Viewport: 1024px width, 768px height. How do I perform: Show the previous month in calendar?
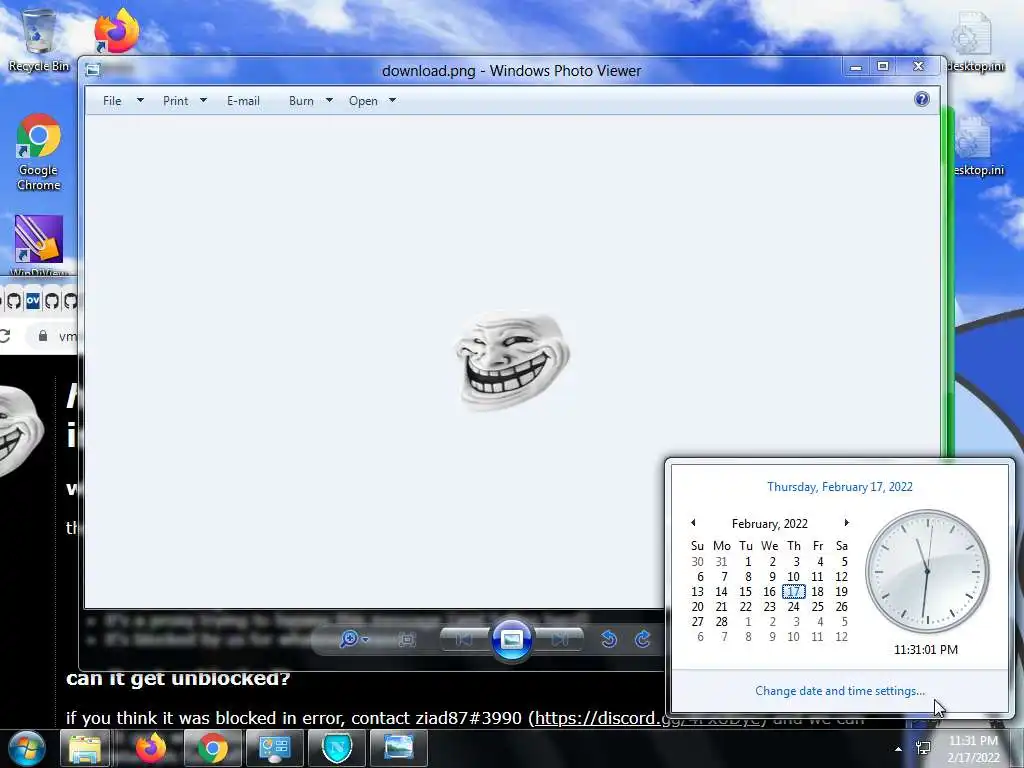pos(694,523)
